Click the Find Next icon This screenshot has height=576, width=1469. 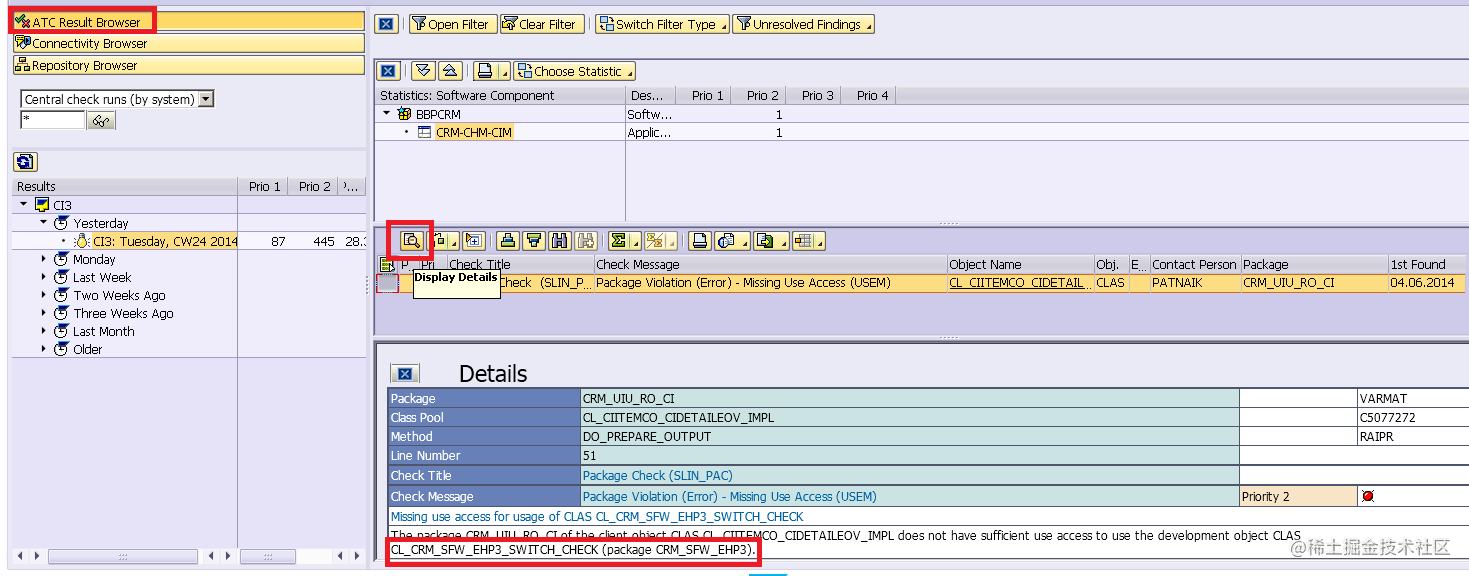pos(585,240)
